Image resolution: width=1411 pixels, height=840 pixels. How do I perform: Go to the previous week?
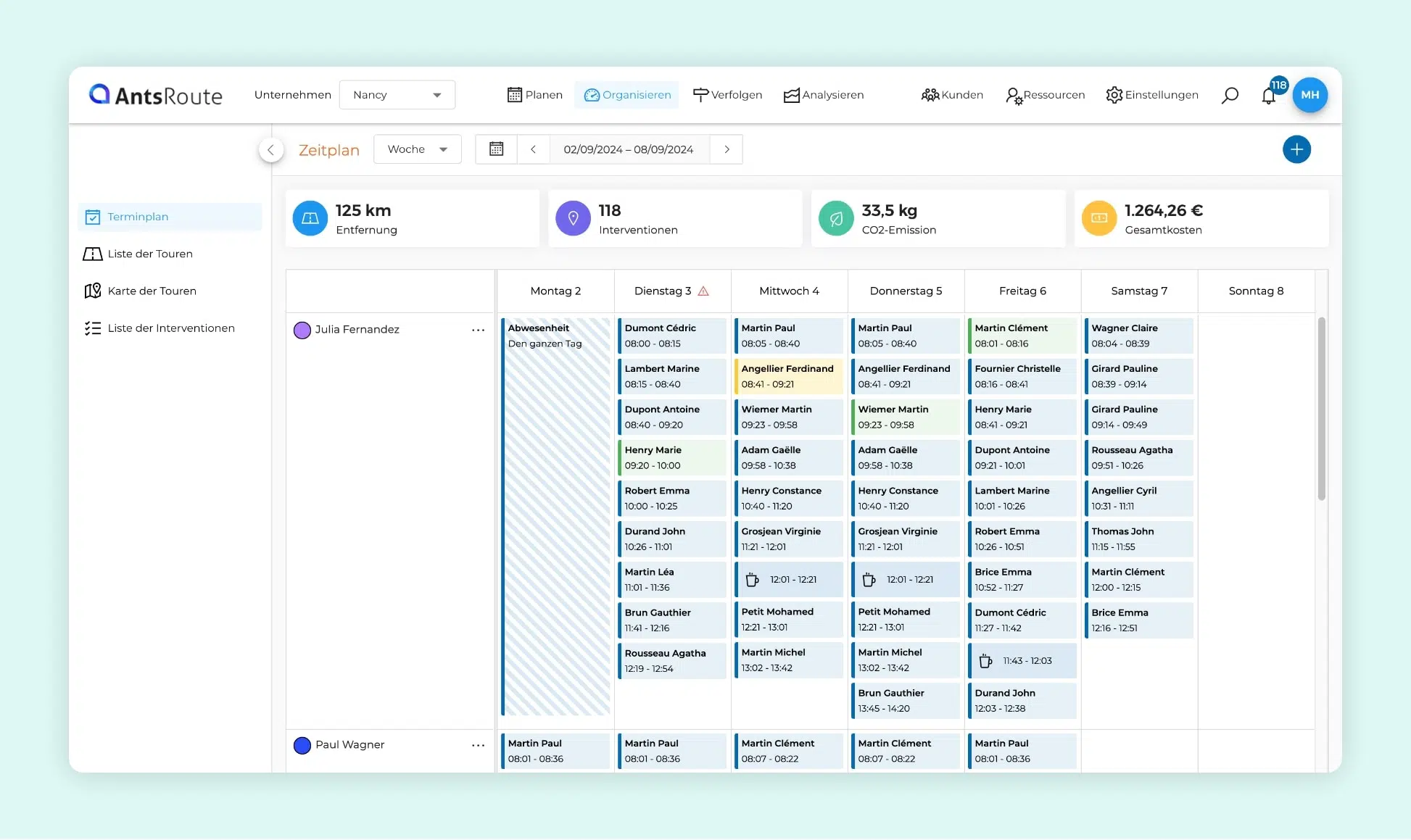[x=533, y=149]
